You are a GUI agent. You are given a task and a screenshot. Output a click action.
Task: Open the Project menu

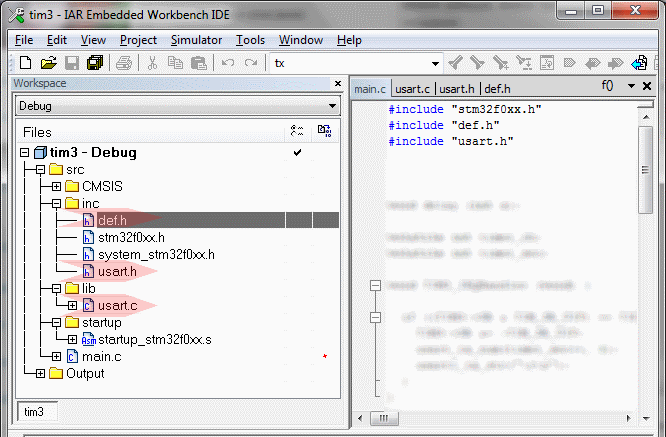pyautogui.click(x=138, y=40)
